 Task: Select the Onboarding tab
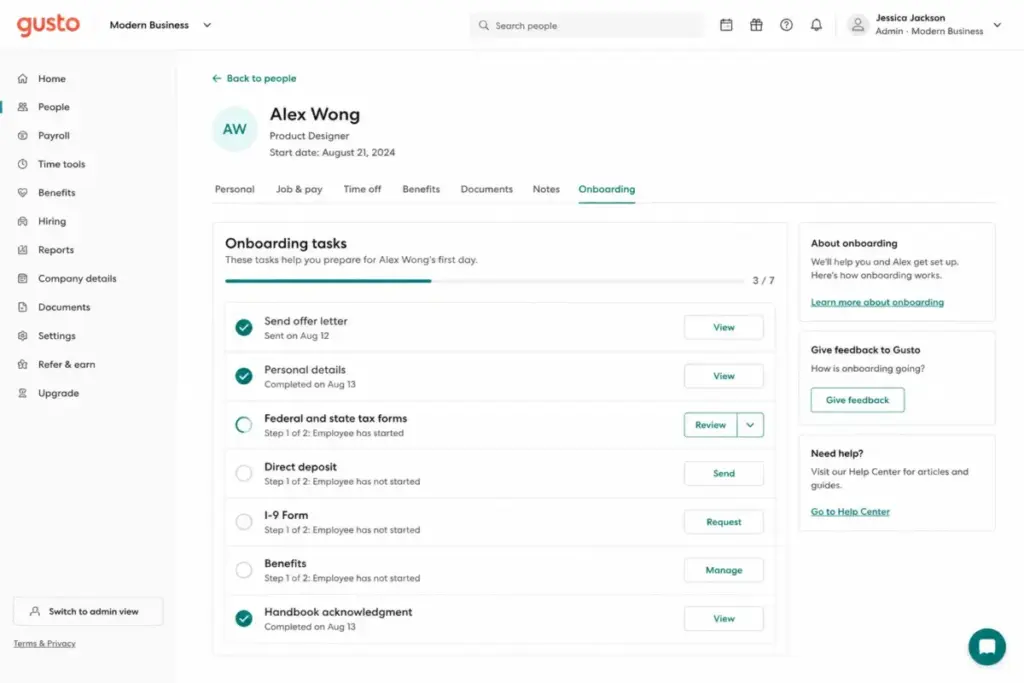[x=607, y=189]
